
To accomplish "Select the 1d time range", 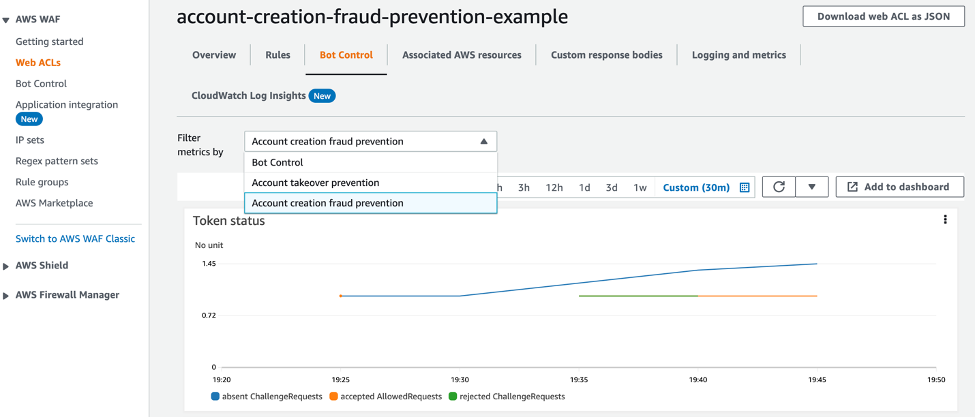I will tap(584, 188).
